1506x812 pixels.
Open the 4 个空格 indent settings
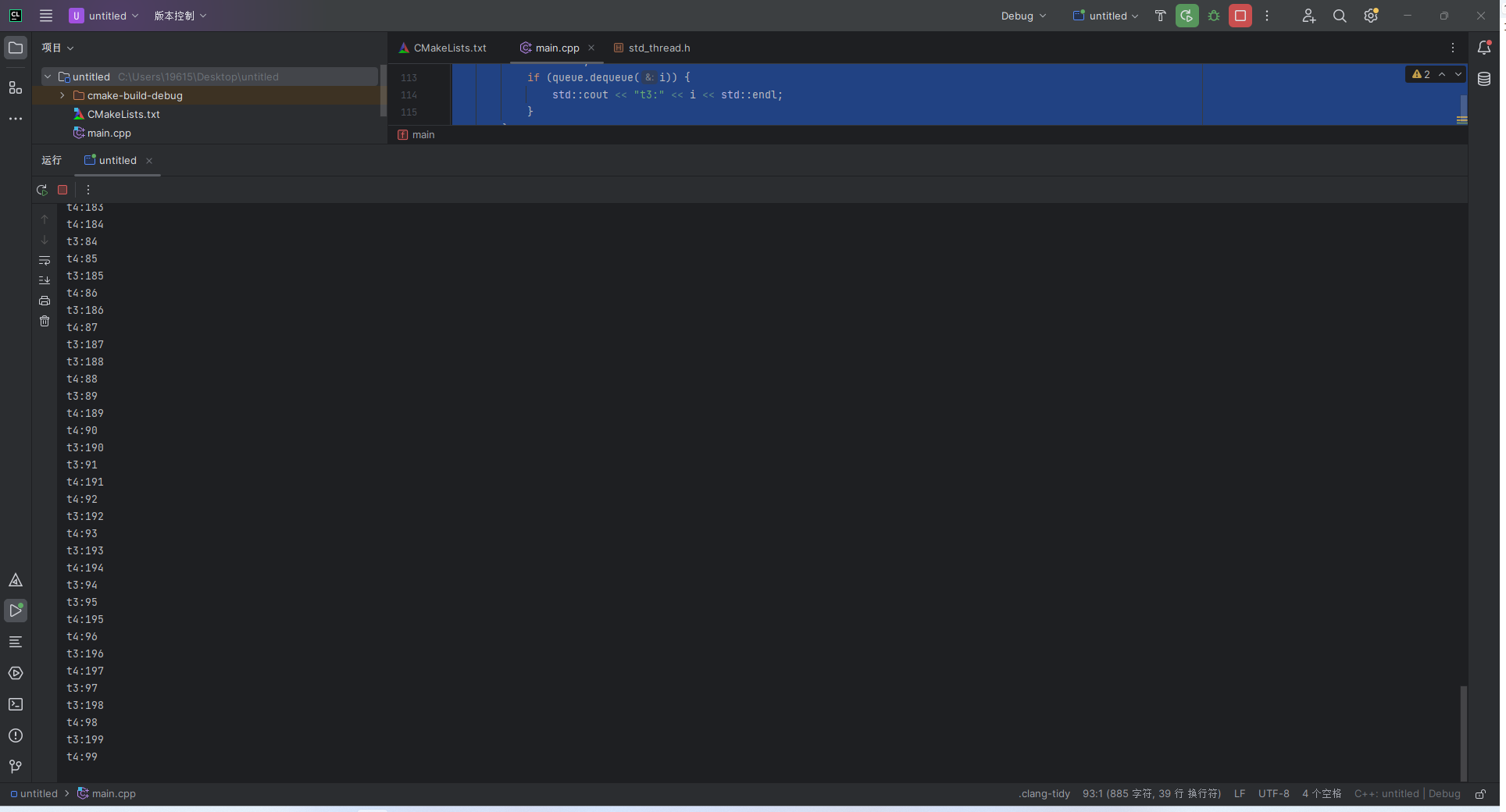tap(1322, 793)
